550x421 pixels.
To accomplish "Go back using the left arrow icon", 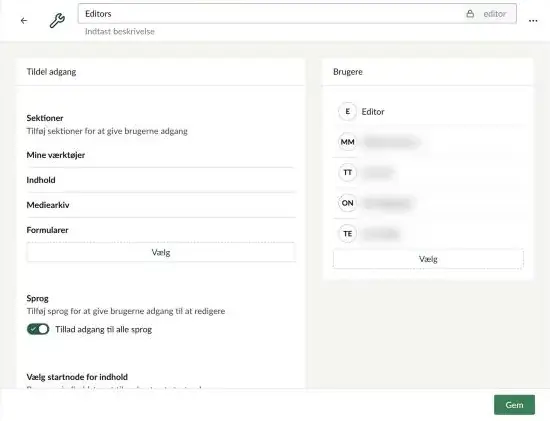I will [x=24, y=21].
